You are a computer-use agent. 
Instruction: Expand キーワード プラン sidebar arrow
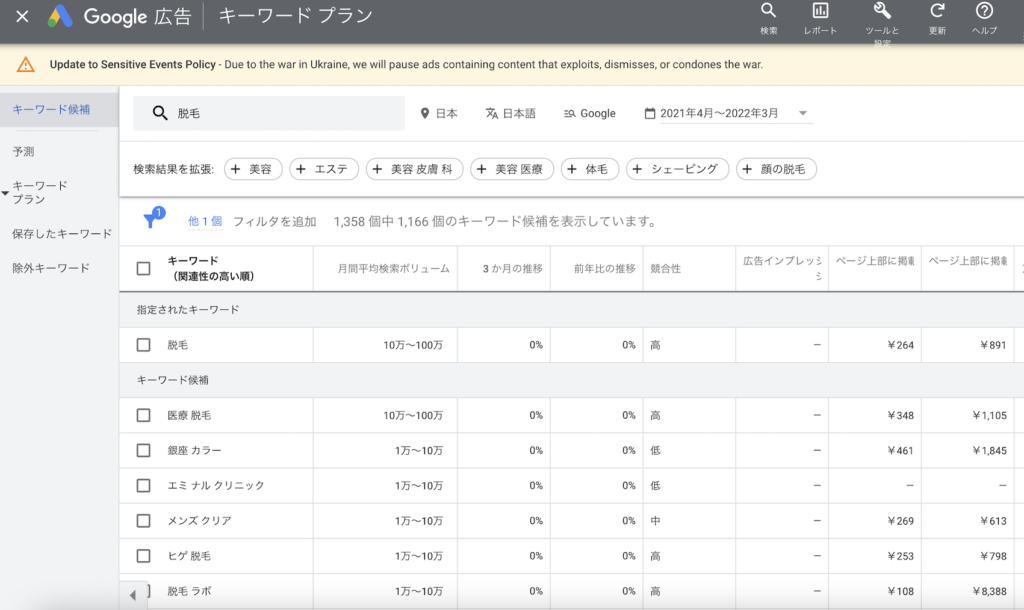pos(5,193)
